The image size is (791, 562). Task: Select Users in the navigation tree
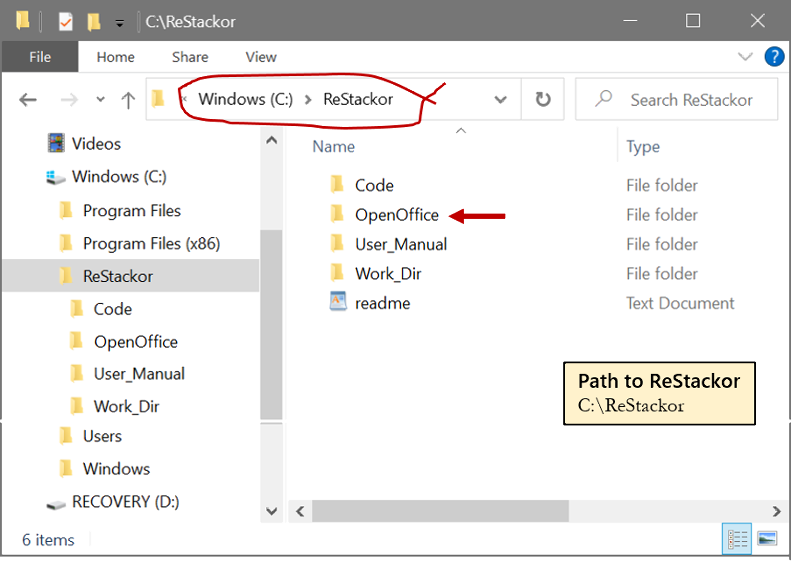pyautogui.click(x=102, y=436)
